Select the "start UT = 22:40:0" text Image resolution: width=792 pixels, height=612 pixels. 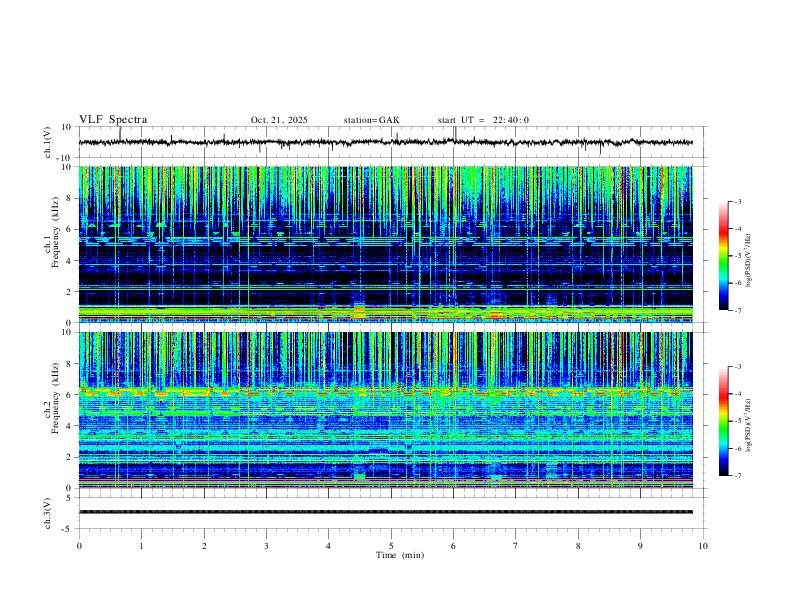(483, 120)
